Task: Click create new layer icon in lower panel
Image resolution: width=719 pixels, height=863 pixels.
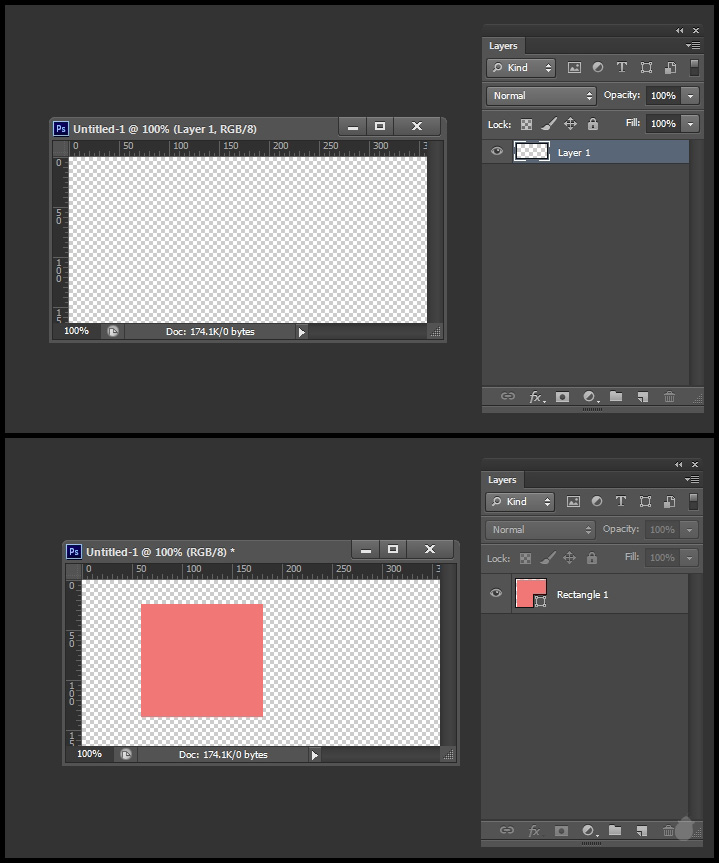Action: click(x=642, y=831)
